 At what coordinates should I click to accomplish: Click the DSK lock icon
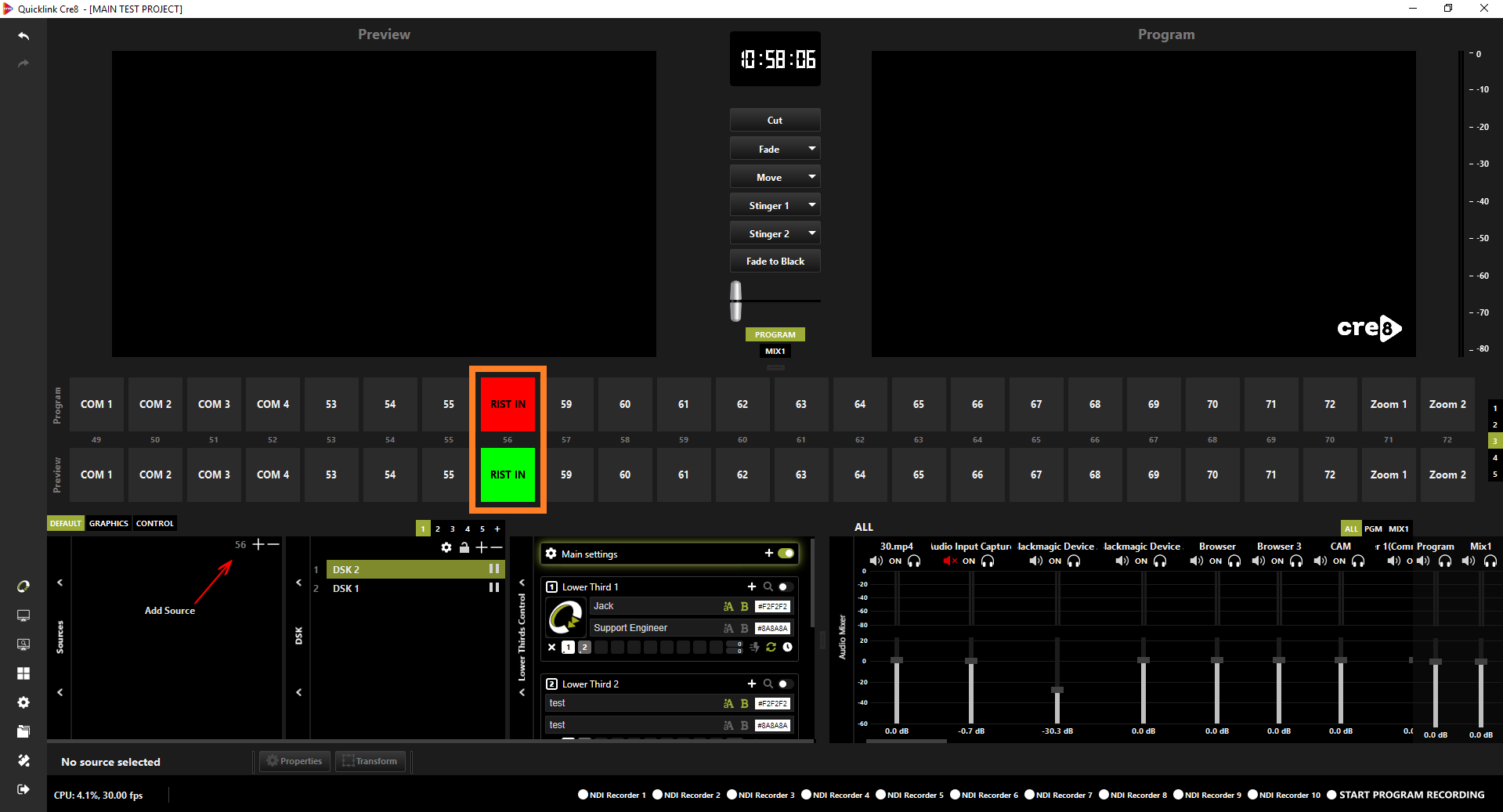point(464,547)
